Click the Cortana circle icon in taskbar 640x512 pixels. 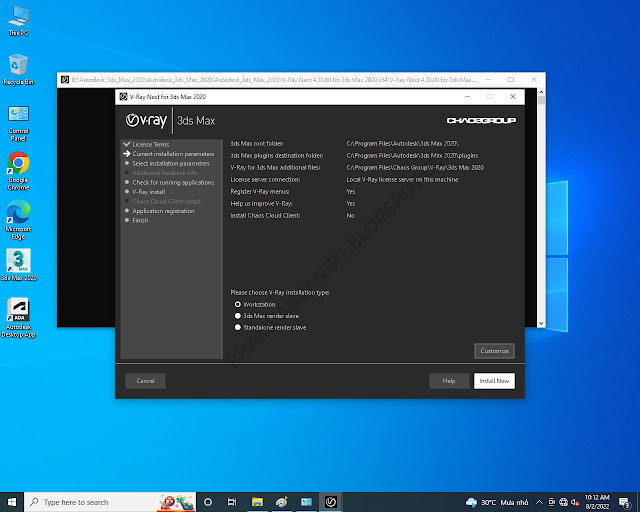[x=208, y=502]
